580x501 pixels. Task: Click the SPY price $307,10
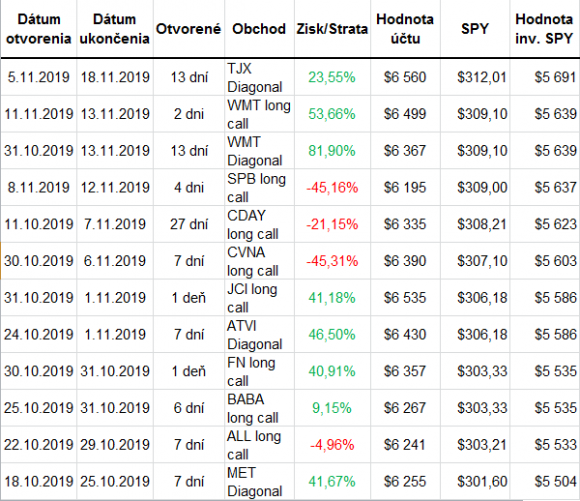click(x=482, y=261)
